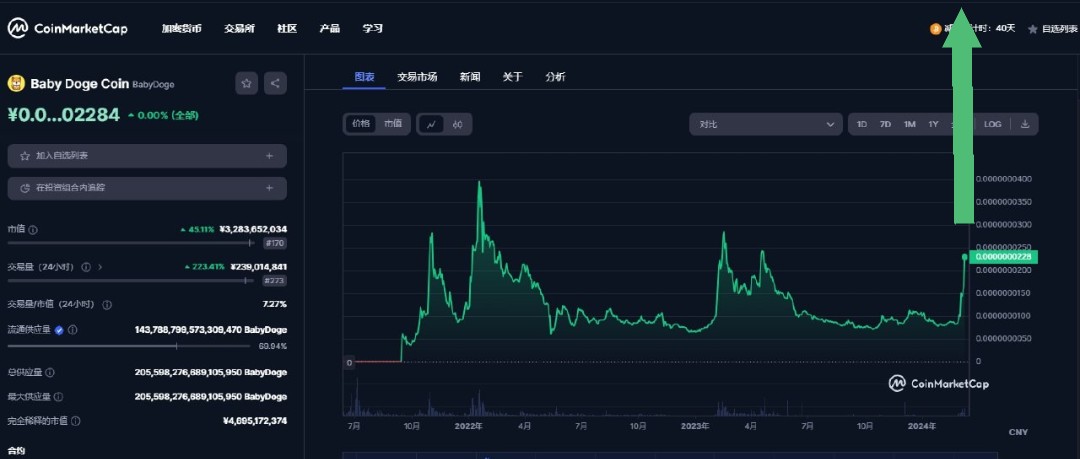1080x459 pixels.
Task: Click the 加入自选列表 button
Action: click(x=147, y=156)
